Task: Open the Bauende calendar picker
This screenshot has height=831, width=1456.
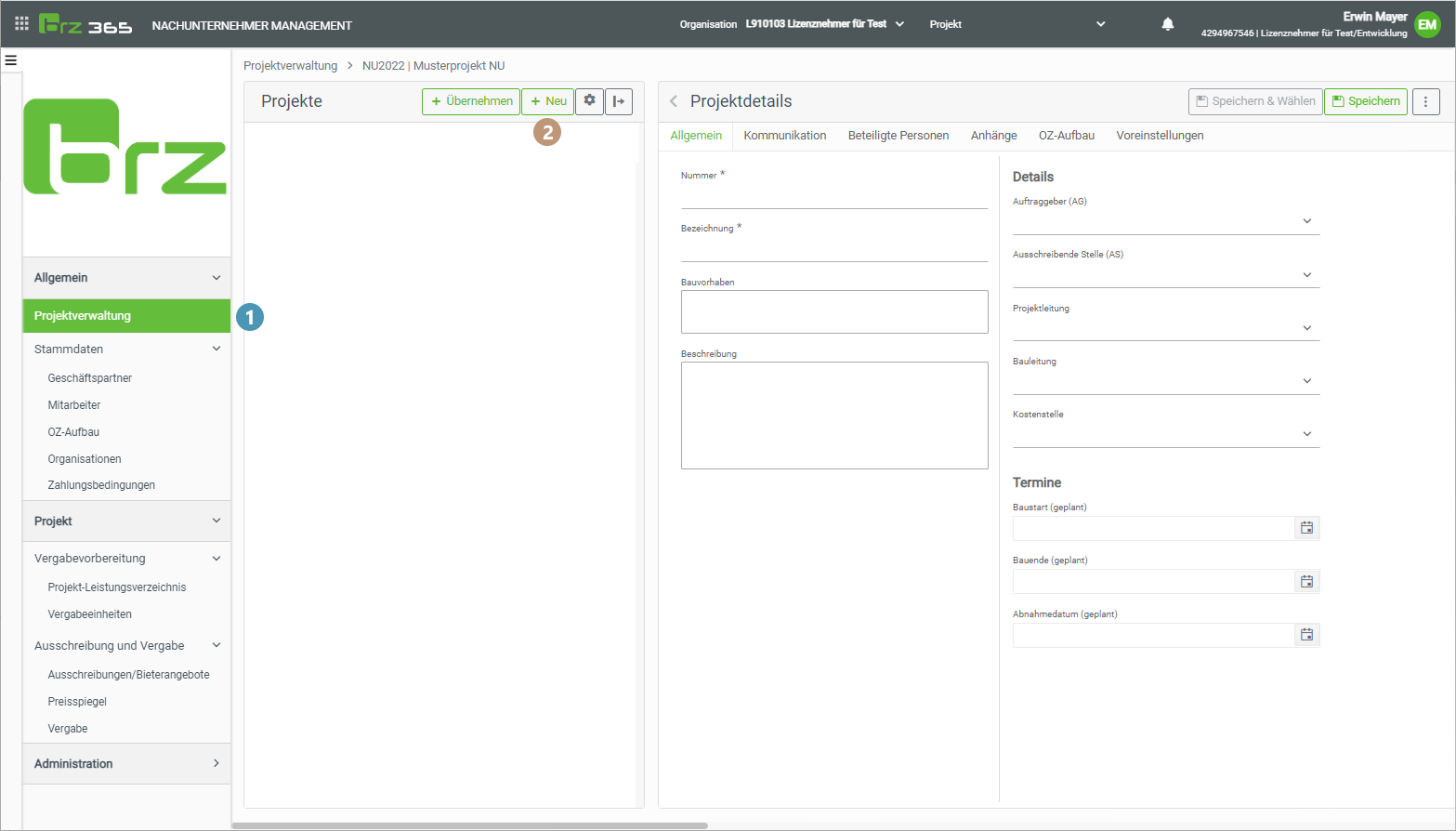Action: coord(1306,582)
